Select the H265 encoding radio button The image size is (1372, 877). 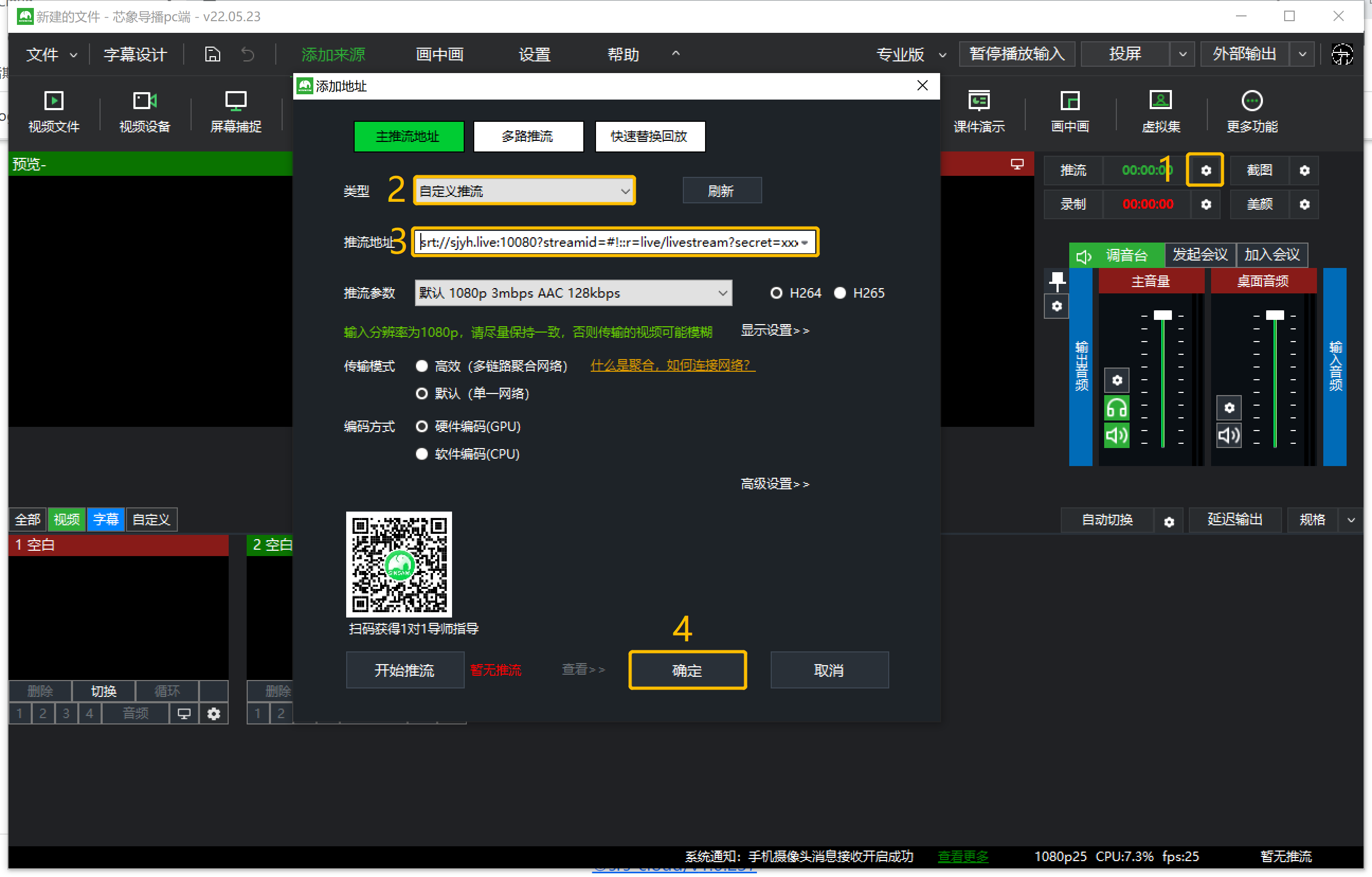coord(840,293)
